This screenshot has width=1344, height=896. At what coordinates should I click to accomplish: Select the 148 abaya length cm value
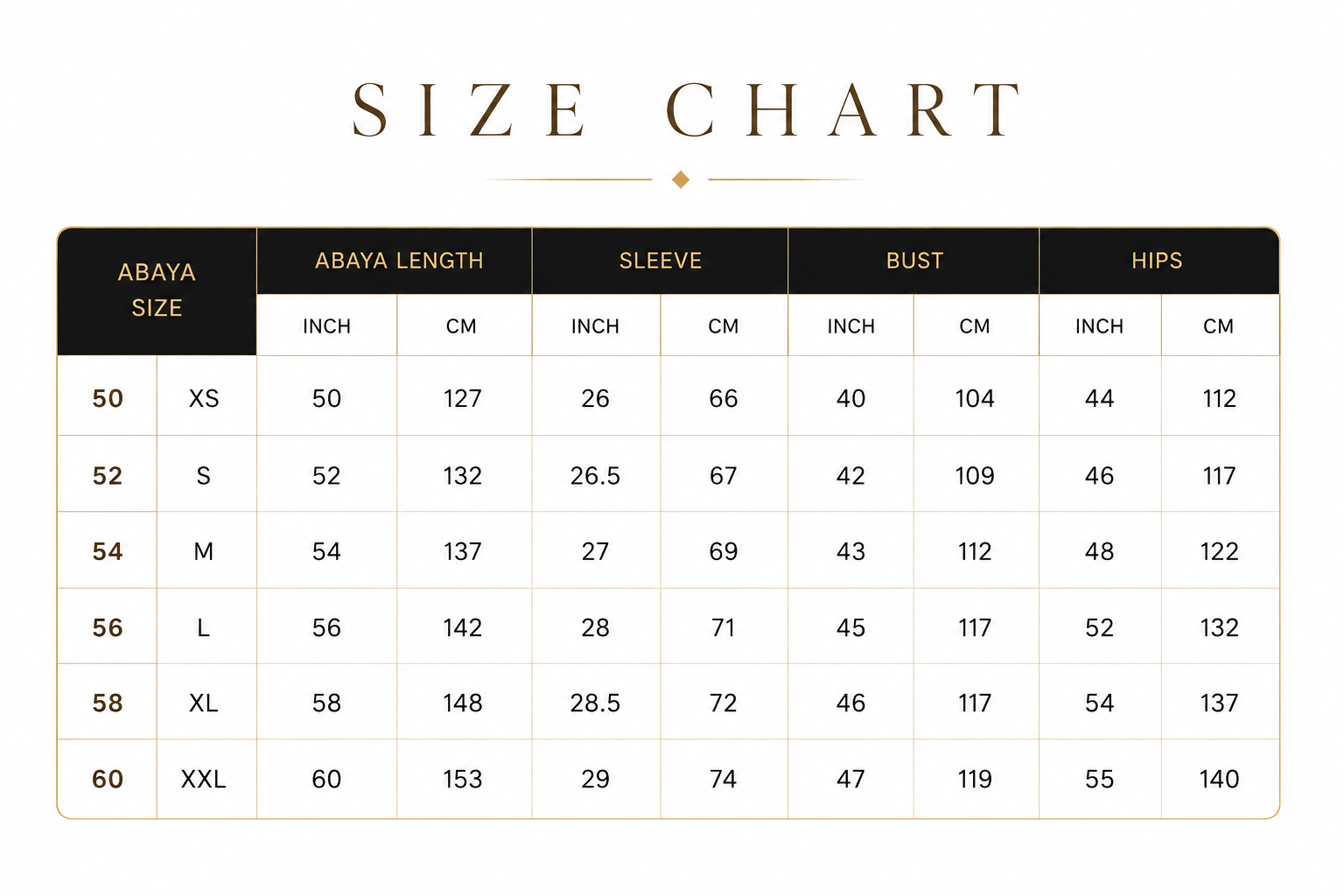pyautogui.click(x=463, y=703)
